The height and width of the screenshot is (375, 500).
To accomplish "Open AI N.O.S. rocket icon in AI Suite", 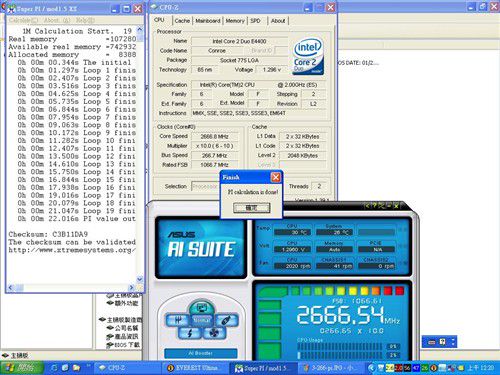I will click(227, 320).
